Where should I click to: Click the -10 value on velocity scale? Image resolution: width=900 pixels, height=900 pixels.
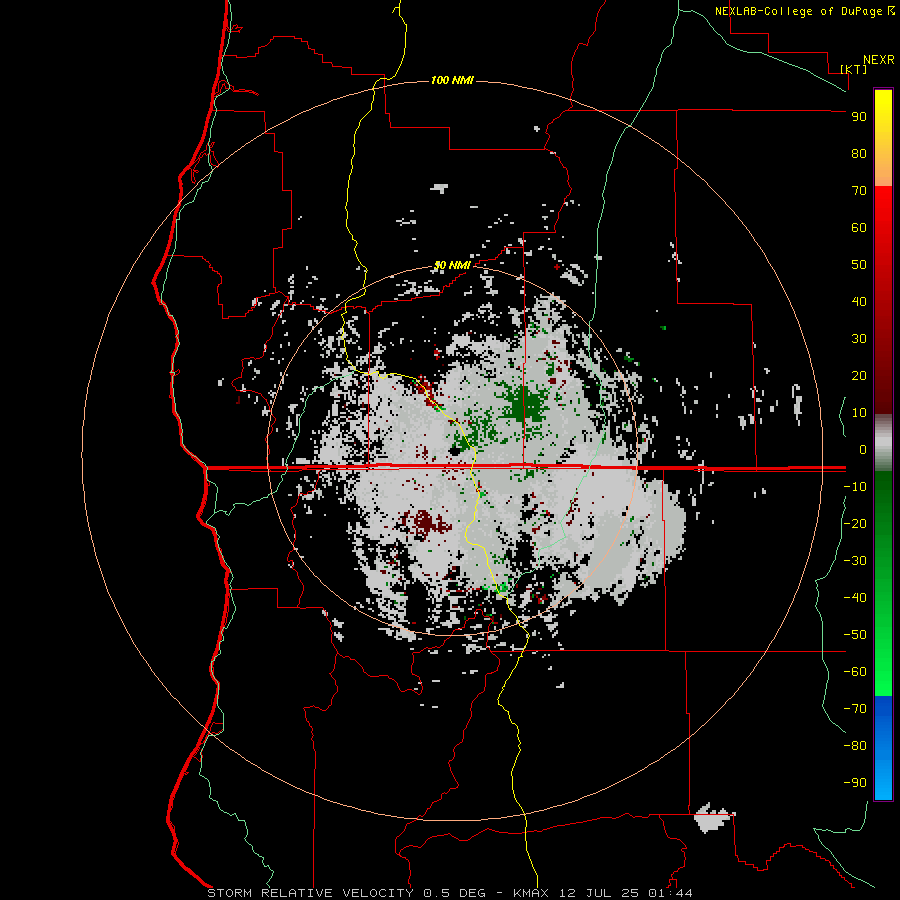(x=855, y=487)
